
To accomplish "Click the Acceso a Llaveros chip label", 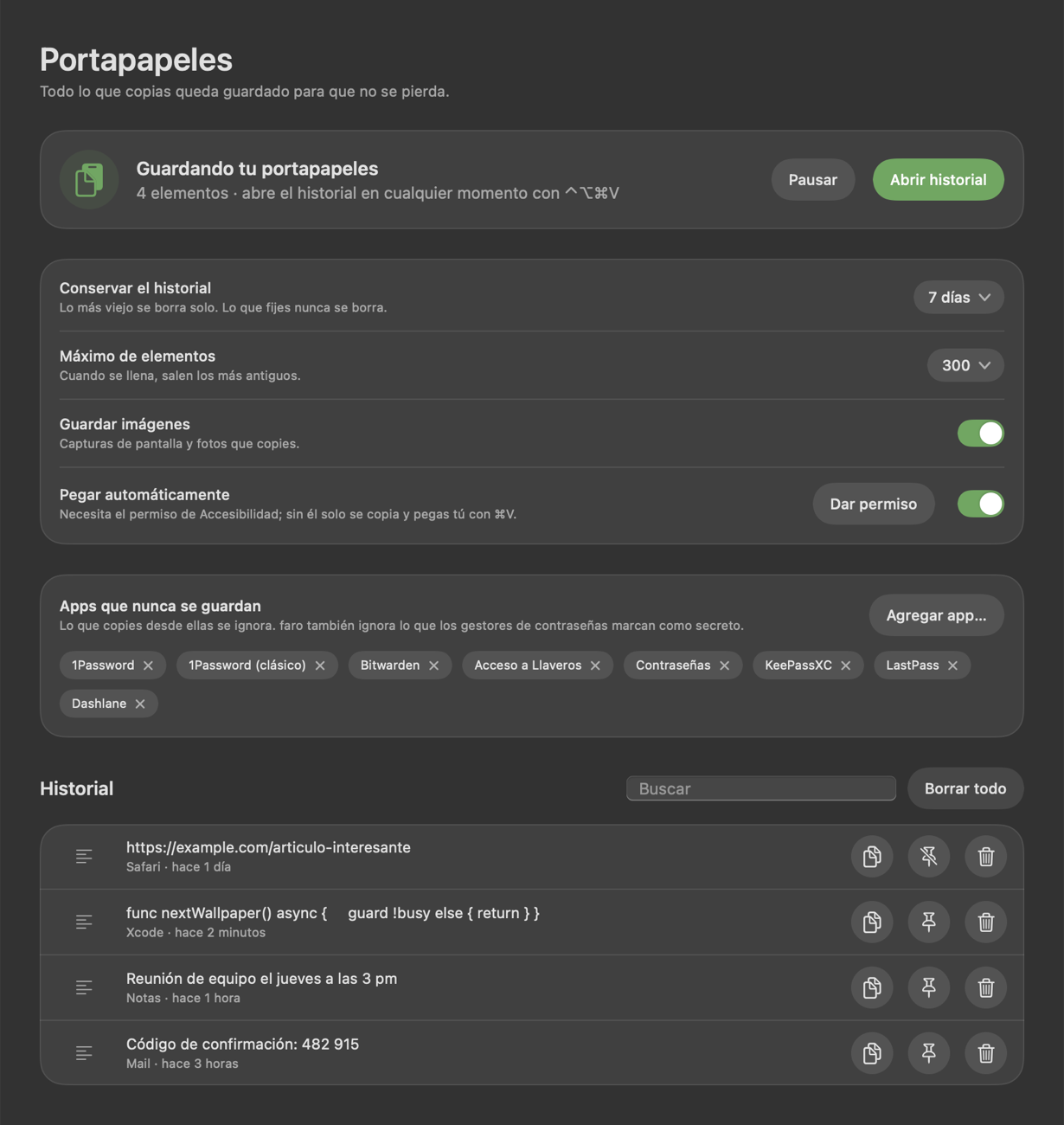I will tap(528, 665).
